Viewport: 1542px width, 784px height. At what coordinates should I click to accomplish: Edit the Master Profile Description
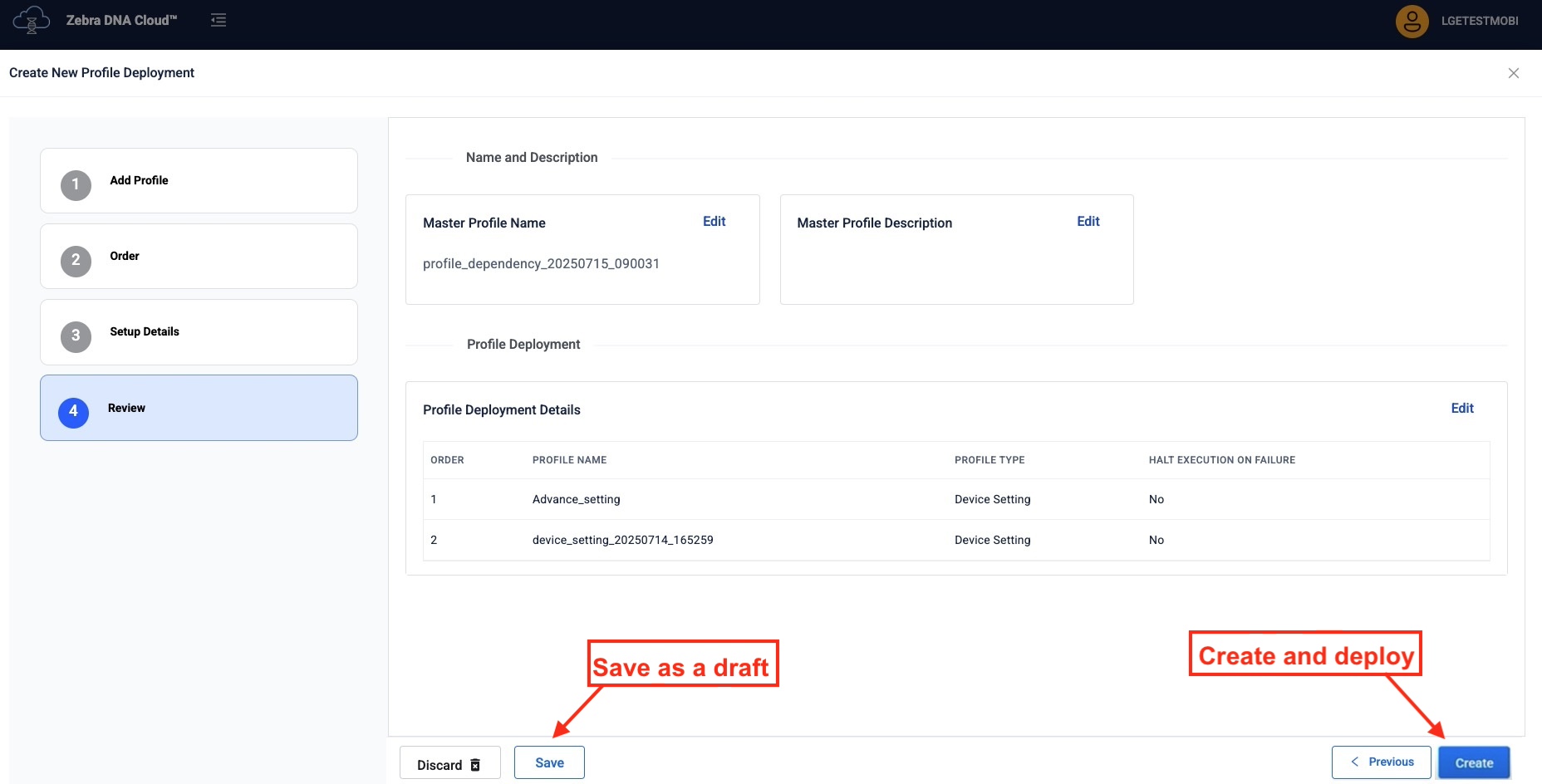pos(1088,222)
